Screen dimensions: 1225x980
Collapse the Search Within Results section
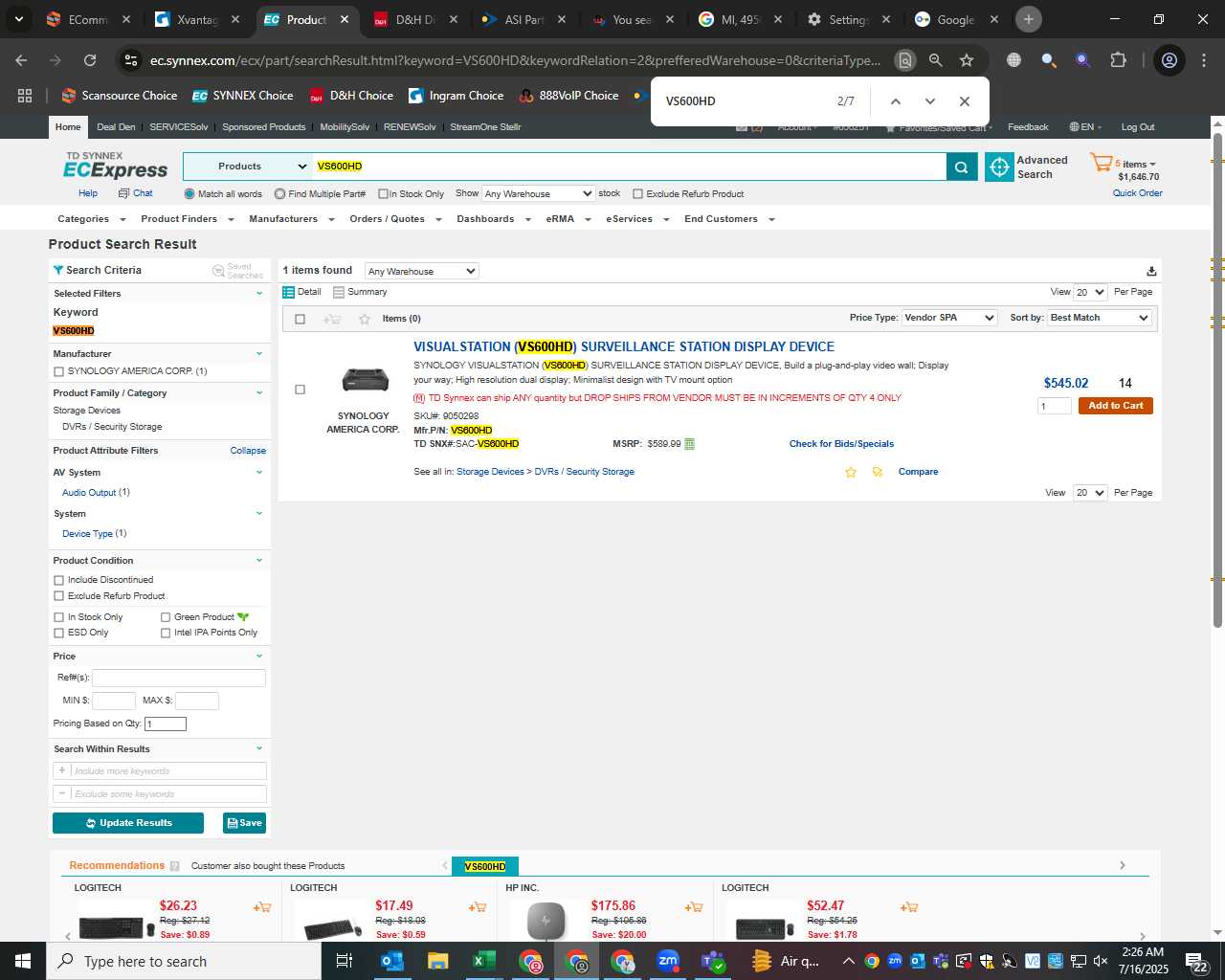pos(258,749)
